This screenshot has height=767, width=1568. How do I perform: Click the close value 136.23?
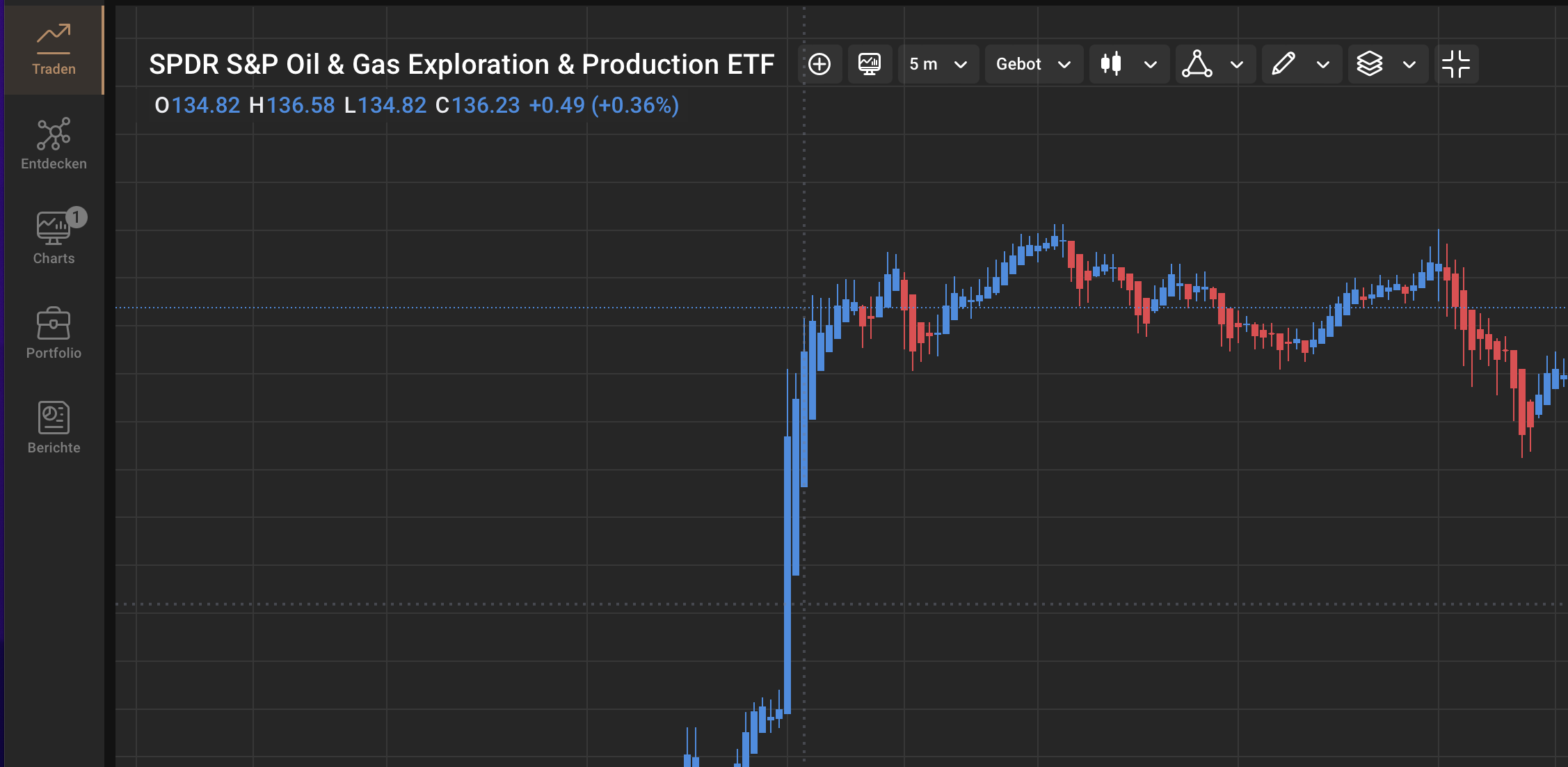pos(486,105)
